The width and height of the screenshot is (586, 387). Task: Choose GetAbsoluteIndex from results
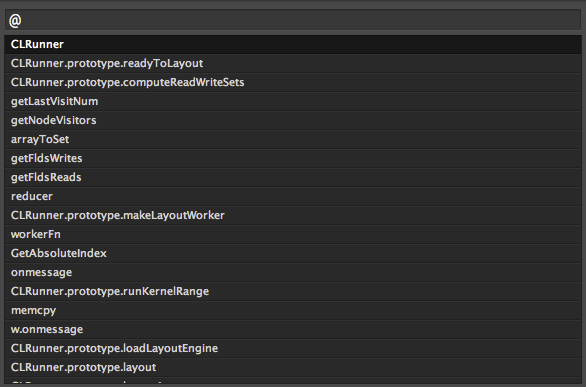click(x=293, y=254)
